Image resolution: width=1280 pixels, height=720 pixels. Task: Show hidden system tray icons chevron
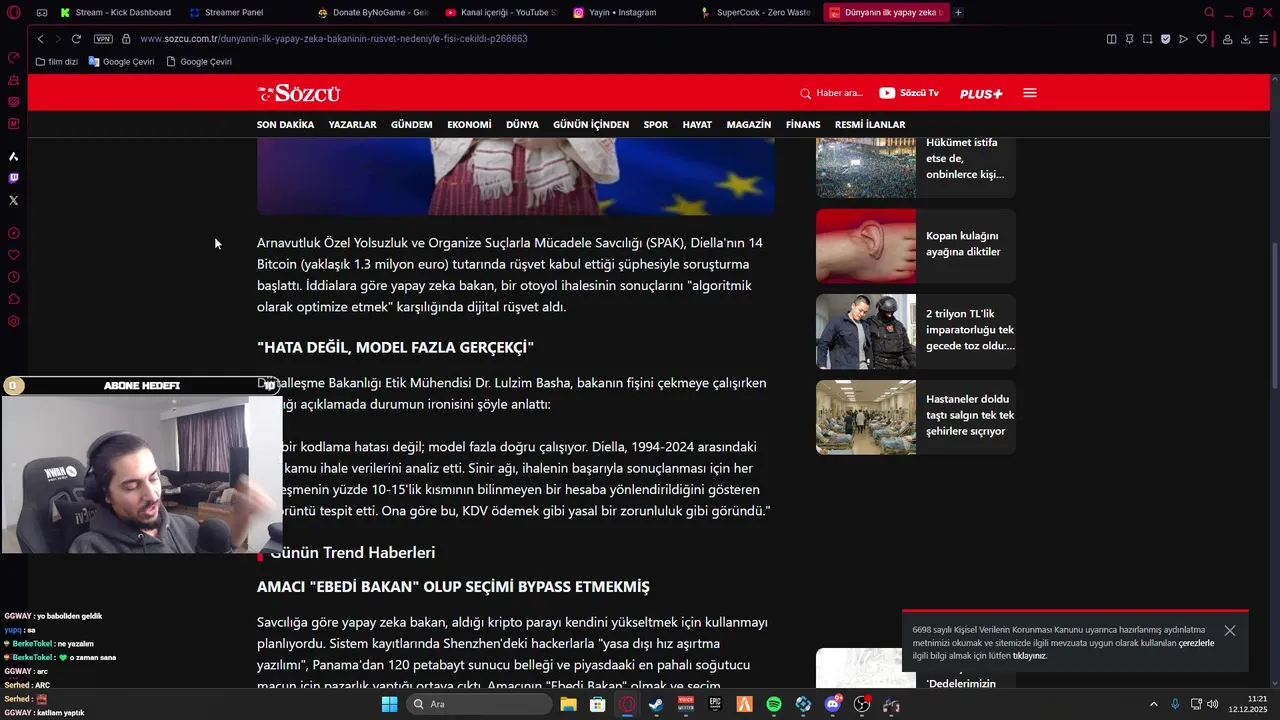(1153, 704)
